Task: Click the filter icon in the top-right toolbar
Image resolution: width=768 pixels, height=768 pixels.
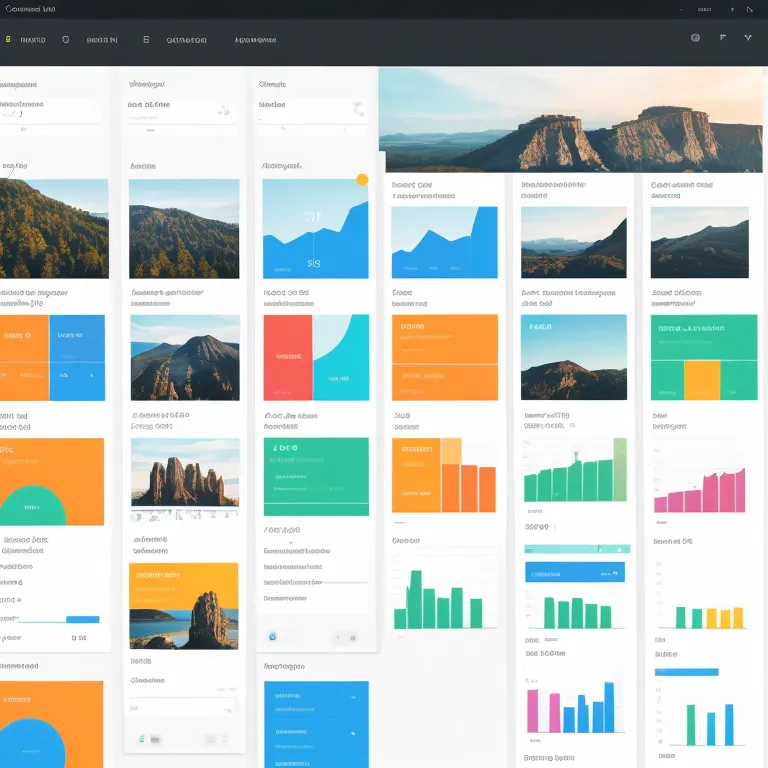Action: [722, 38]
